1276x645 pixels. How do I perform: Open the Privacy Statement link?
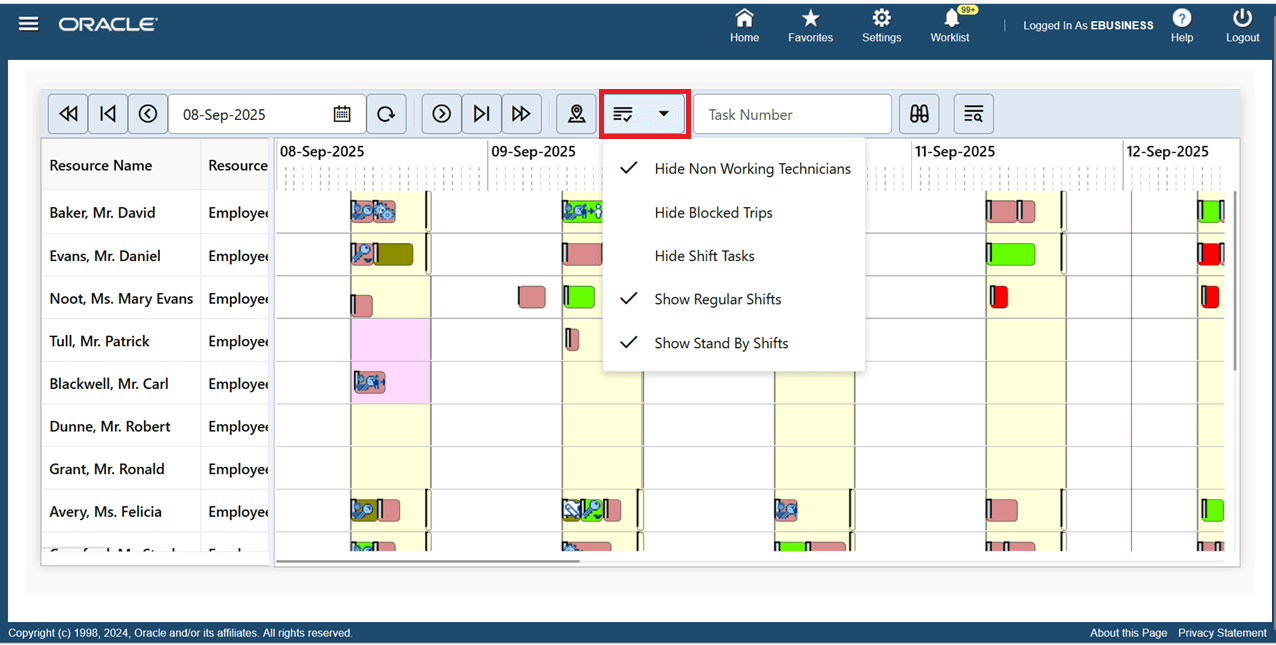[x=1222, y=632]
